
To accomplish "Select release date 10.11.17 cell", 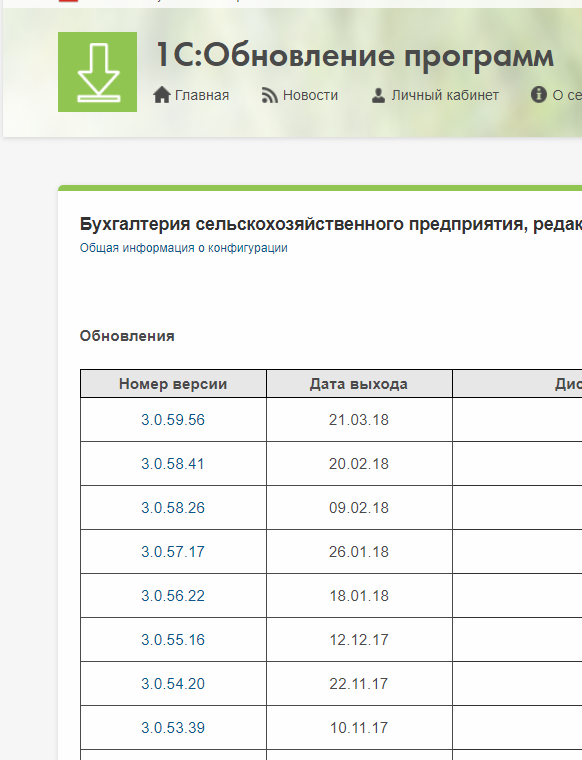I will point(359,728).
